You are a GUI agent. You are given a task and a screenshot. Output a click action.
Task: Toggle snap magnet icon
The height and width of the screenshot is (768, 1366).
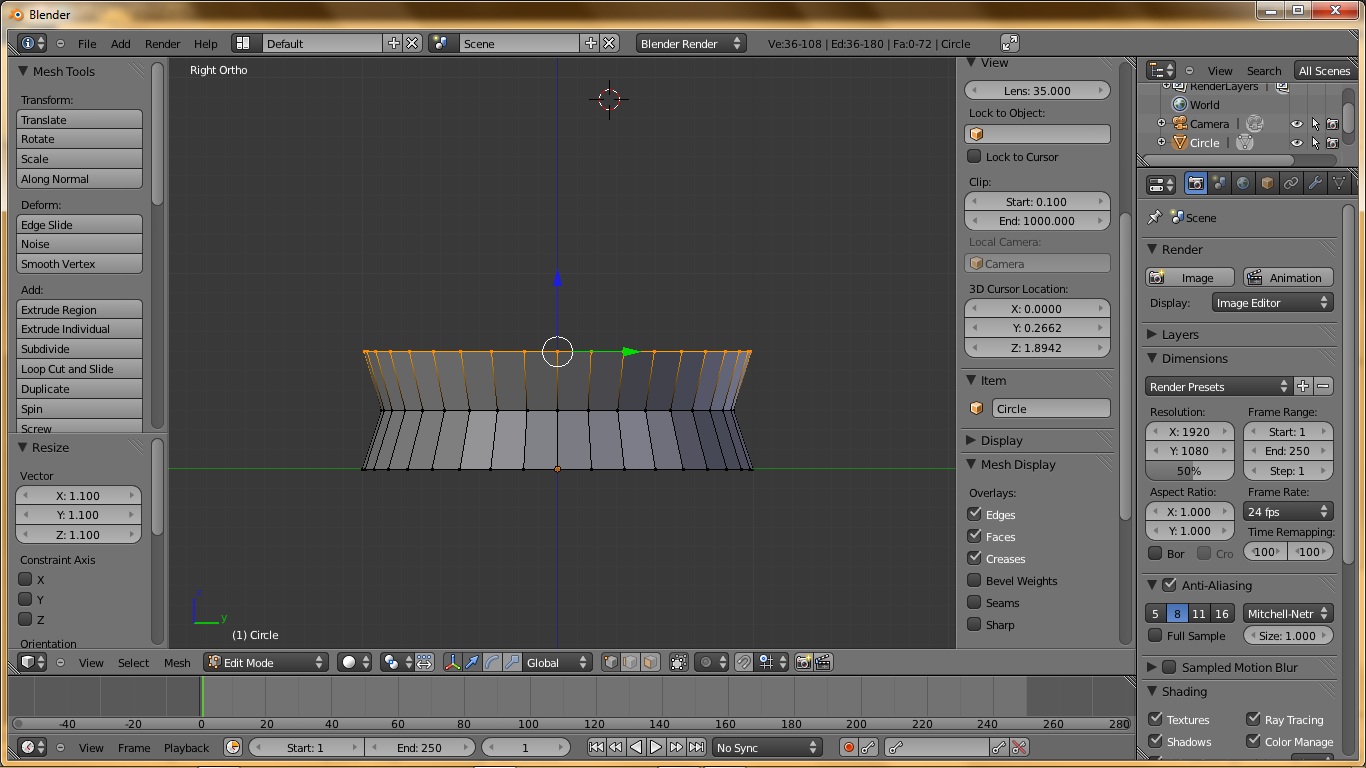click(743, 662)
